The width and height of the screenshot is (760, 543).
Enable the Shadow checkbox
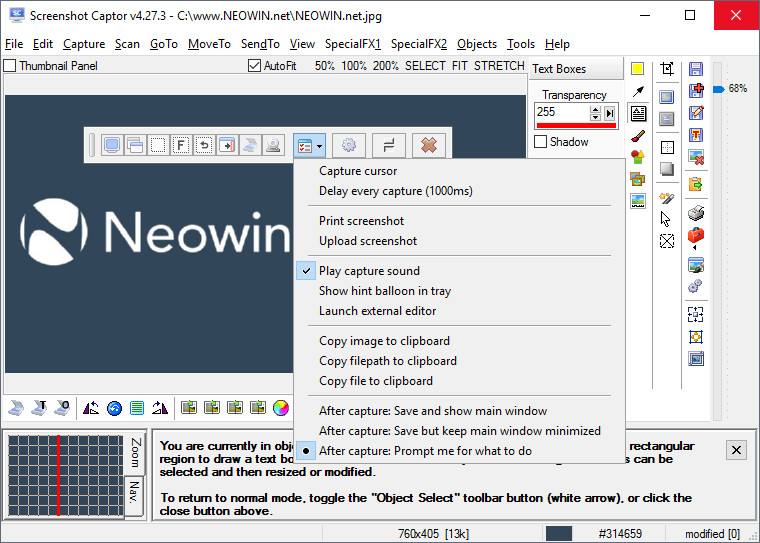pos(540,142)
